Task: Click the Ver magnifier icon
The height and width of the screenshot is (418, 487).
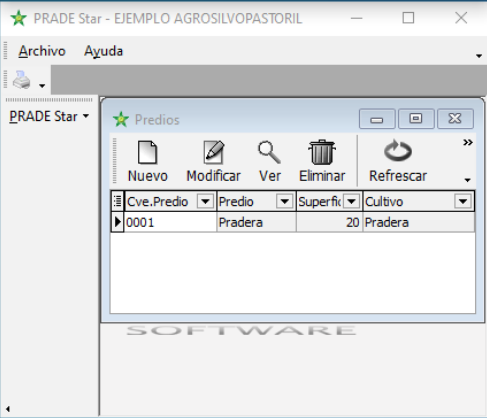Action: click(x=269, y=152)
